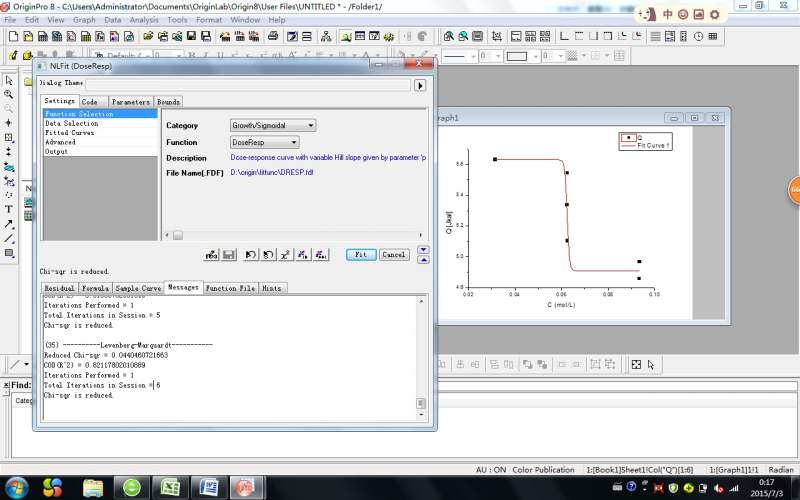Click the clock Date & Time stamp icon
Viewport: 800px width, 500px height.
pos(698,36)
